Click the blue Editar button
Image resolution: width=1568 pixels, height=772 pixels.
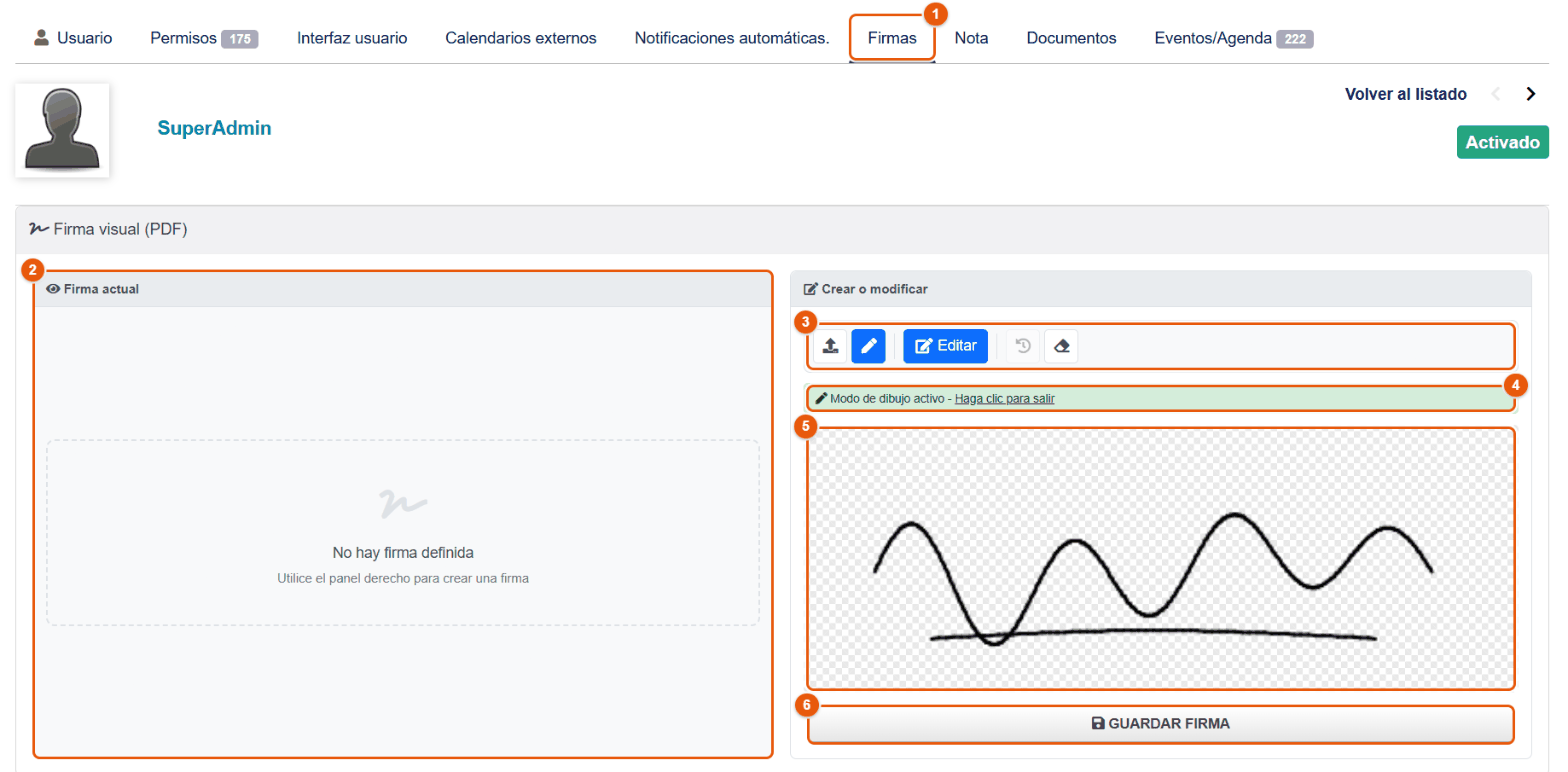(x=946, y=346)
